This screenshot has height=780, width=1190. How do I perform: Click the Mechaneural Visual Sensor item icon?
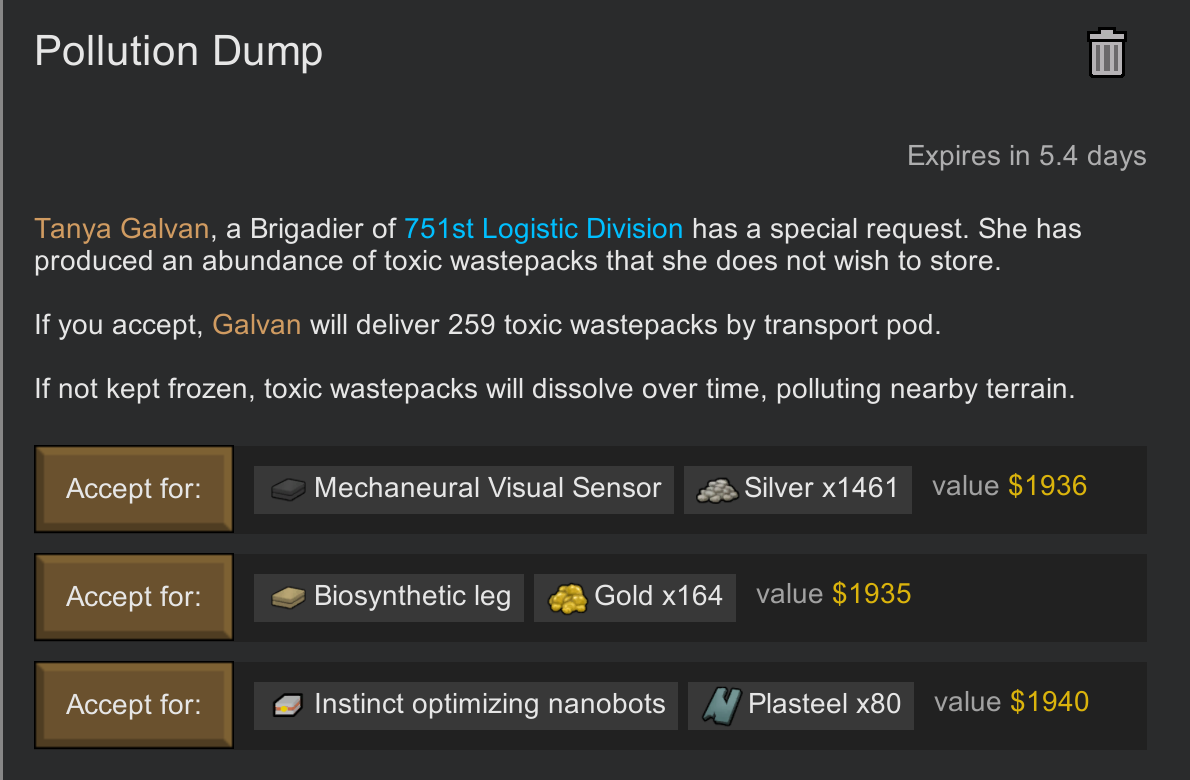click(x=288, y=489)
